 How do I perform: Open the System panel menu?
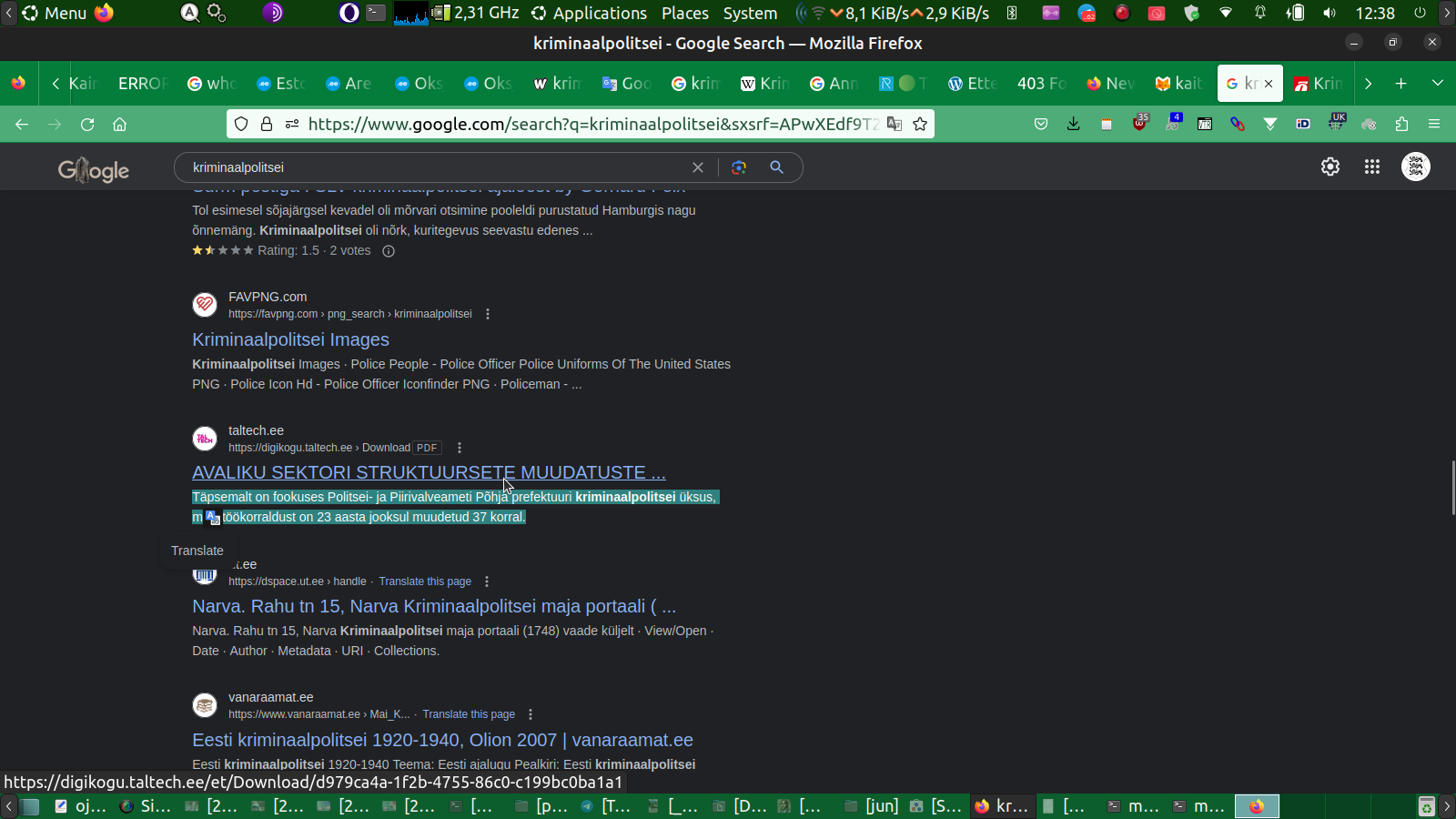750,14
